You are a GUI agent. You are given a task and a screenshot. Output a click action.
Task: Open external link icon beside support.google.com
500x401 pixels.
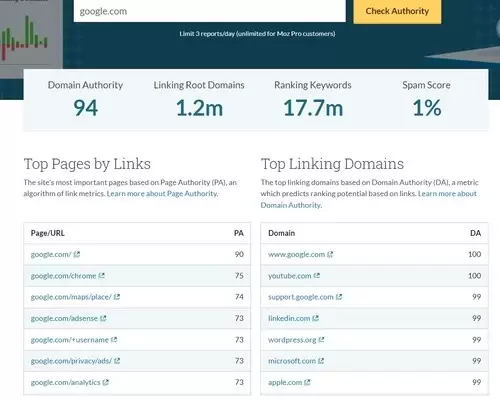(339, 297)
